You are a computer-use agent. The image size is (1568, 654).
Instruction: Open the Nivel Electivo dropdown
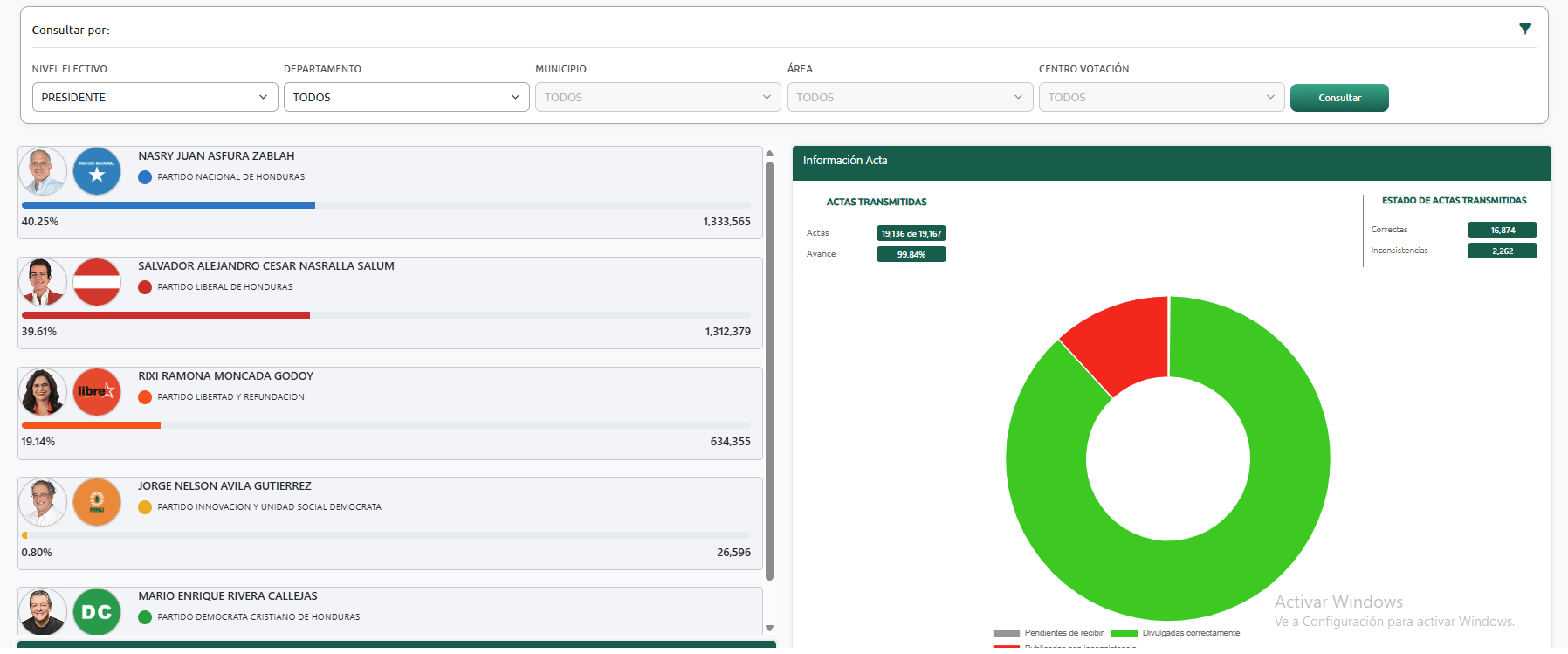coord(155,97)
